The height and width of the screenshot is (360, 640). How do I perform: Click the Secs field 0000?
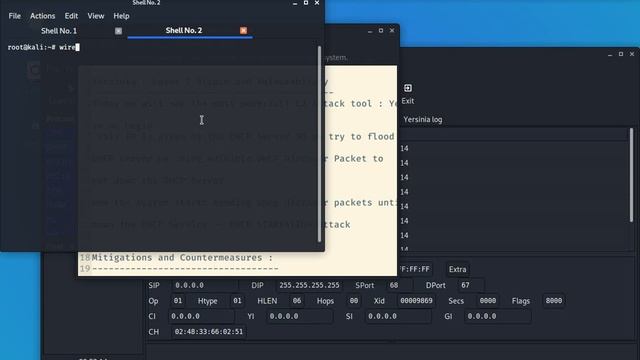pyautogui.click(x=488, y=301)
